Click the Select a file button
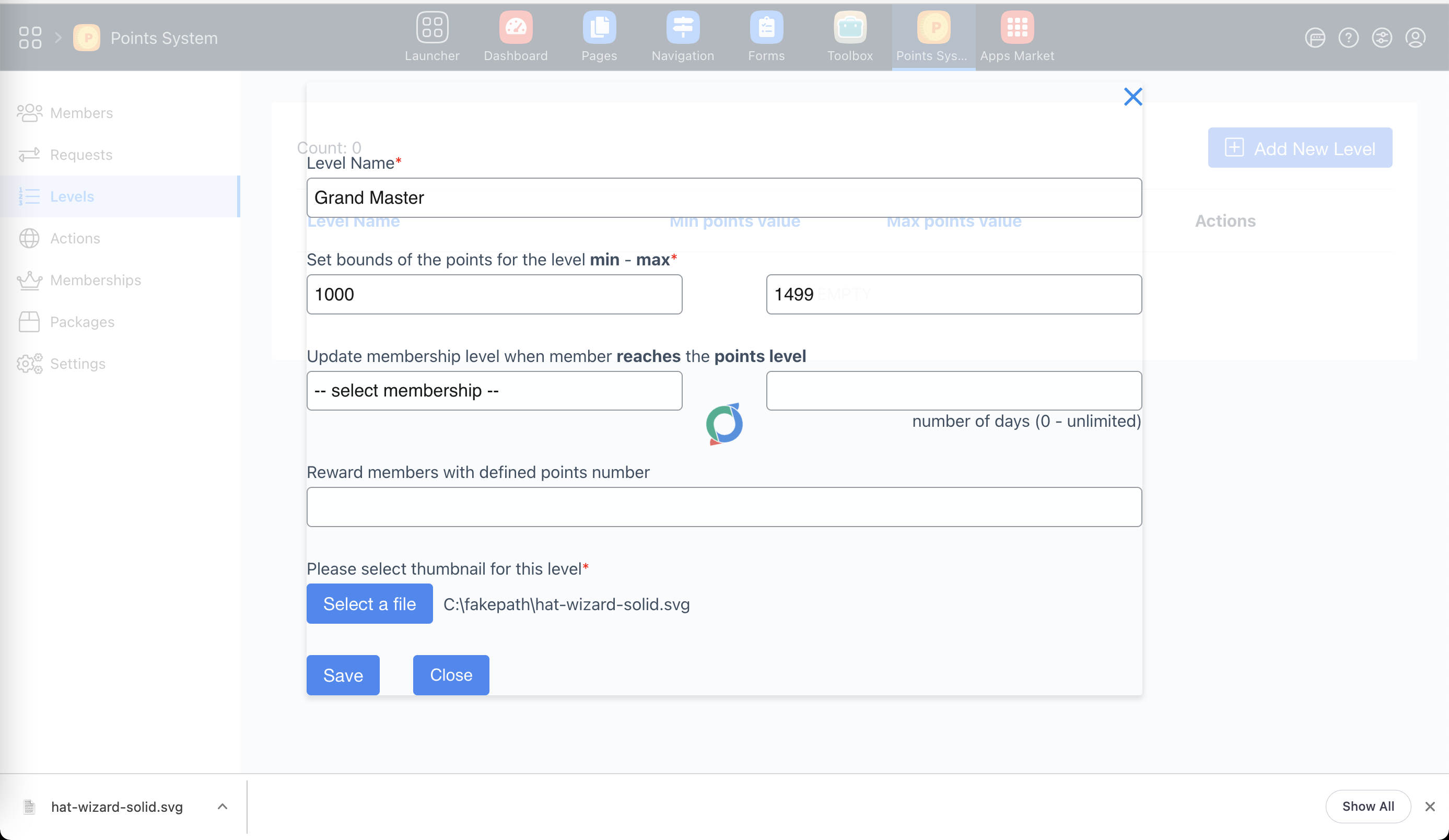The height and width of the screenshot is (840, 1449). [x=369, y=603]
